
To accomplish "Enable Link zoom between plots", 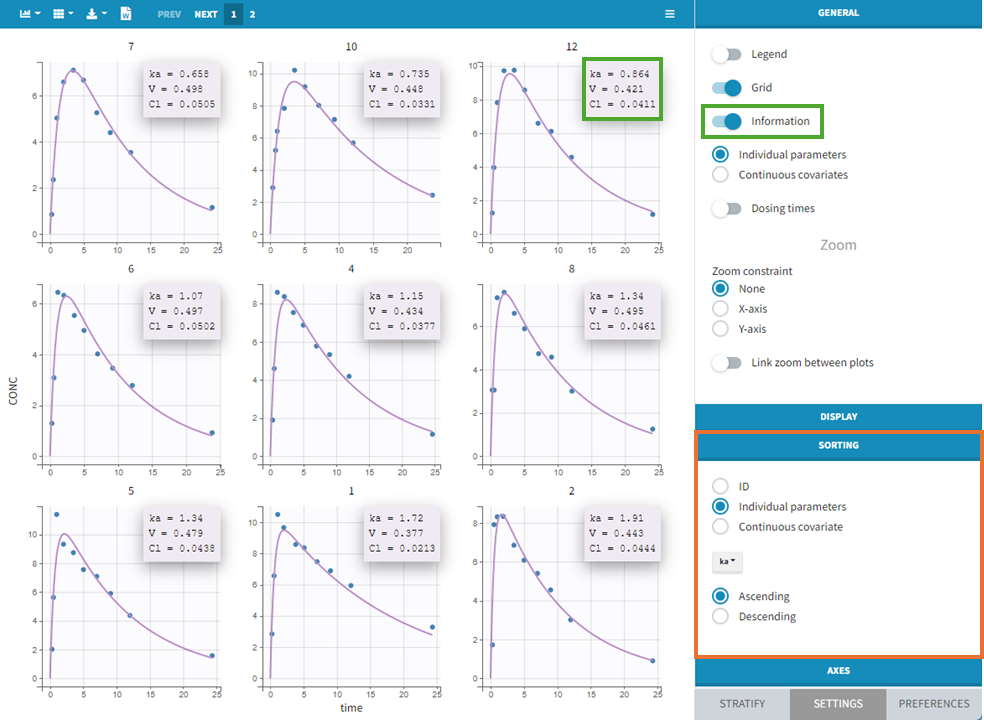I will point(727,363).
